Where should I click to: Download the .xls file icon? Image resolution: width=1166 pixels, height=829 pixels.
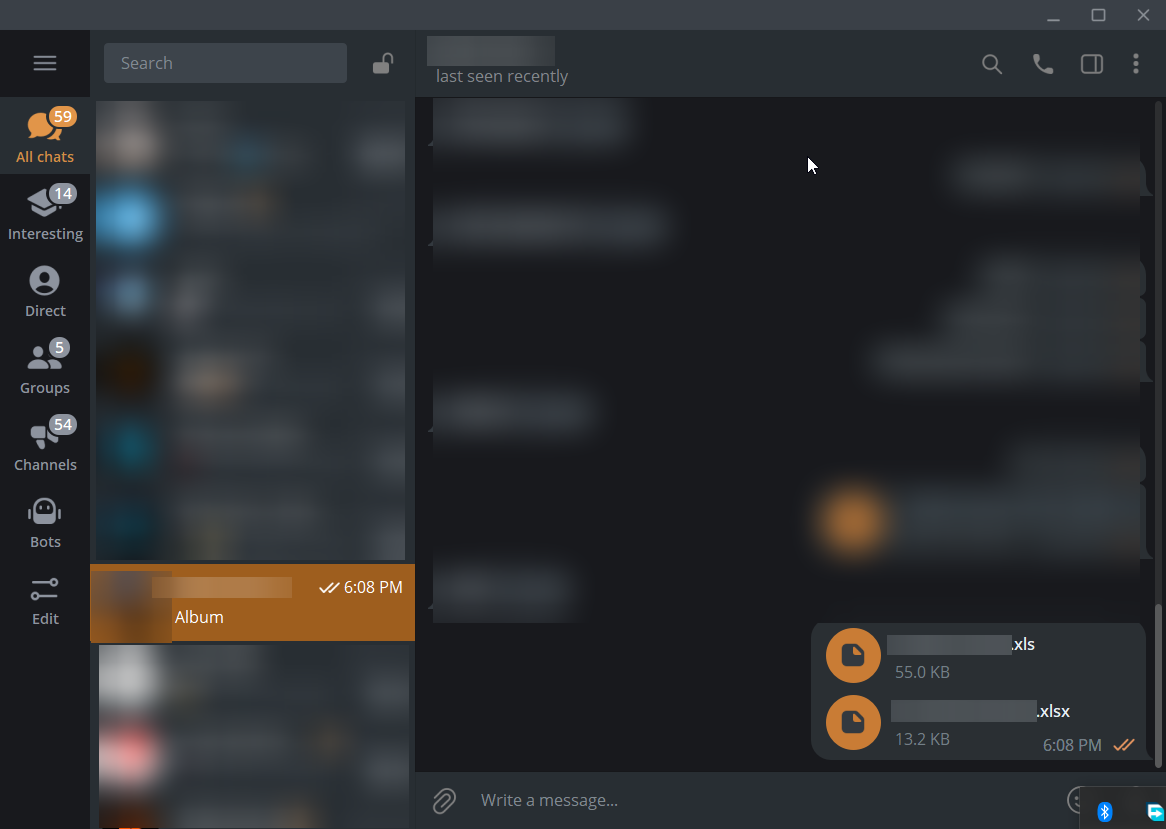coord(853,655)
